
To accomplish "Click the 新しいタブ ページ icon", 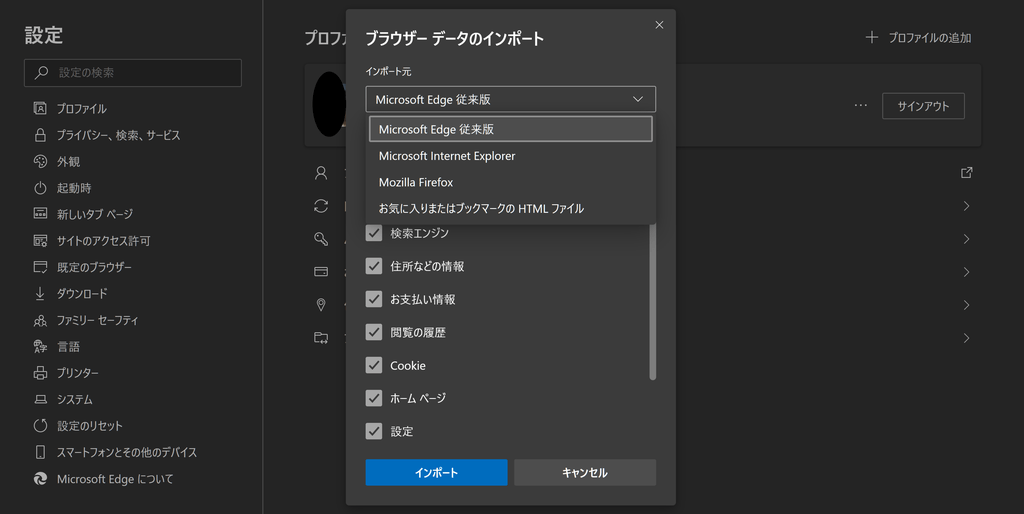I will [40, 214].
